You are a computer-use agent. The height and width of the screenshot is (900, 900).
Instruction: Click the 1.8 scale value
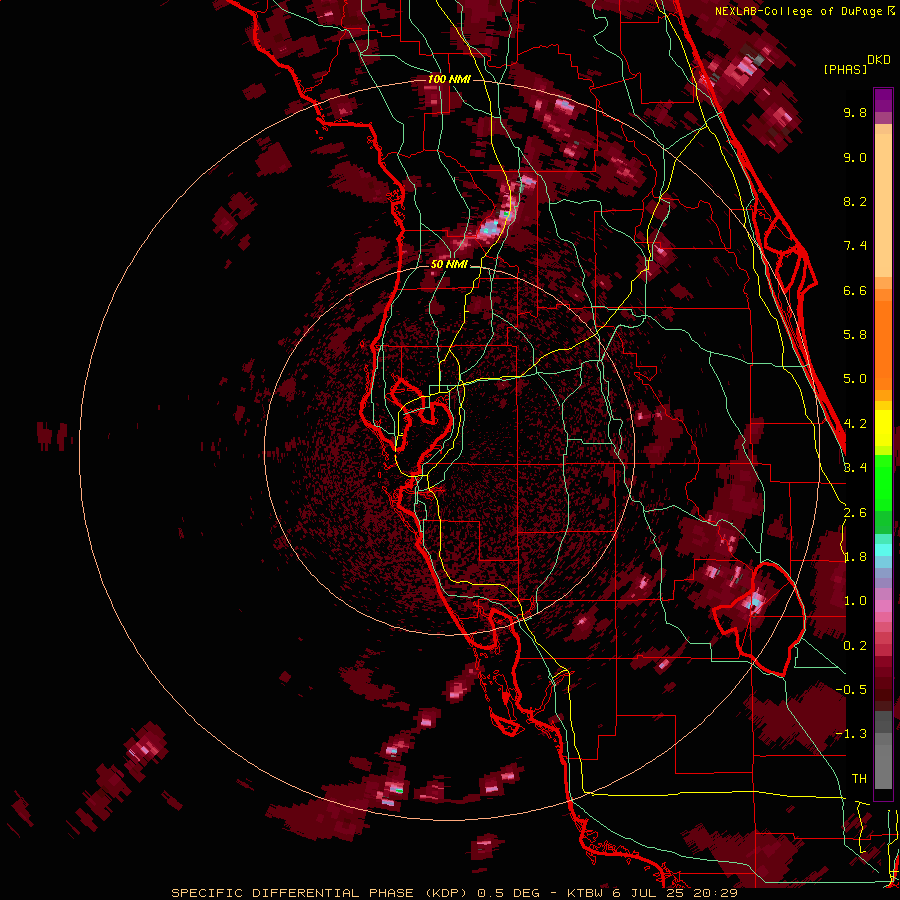855,557
